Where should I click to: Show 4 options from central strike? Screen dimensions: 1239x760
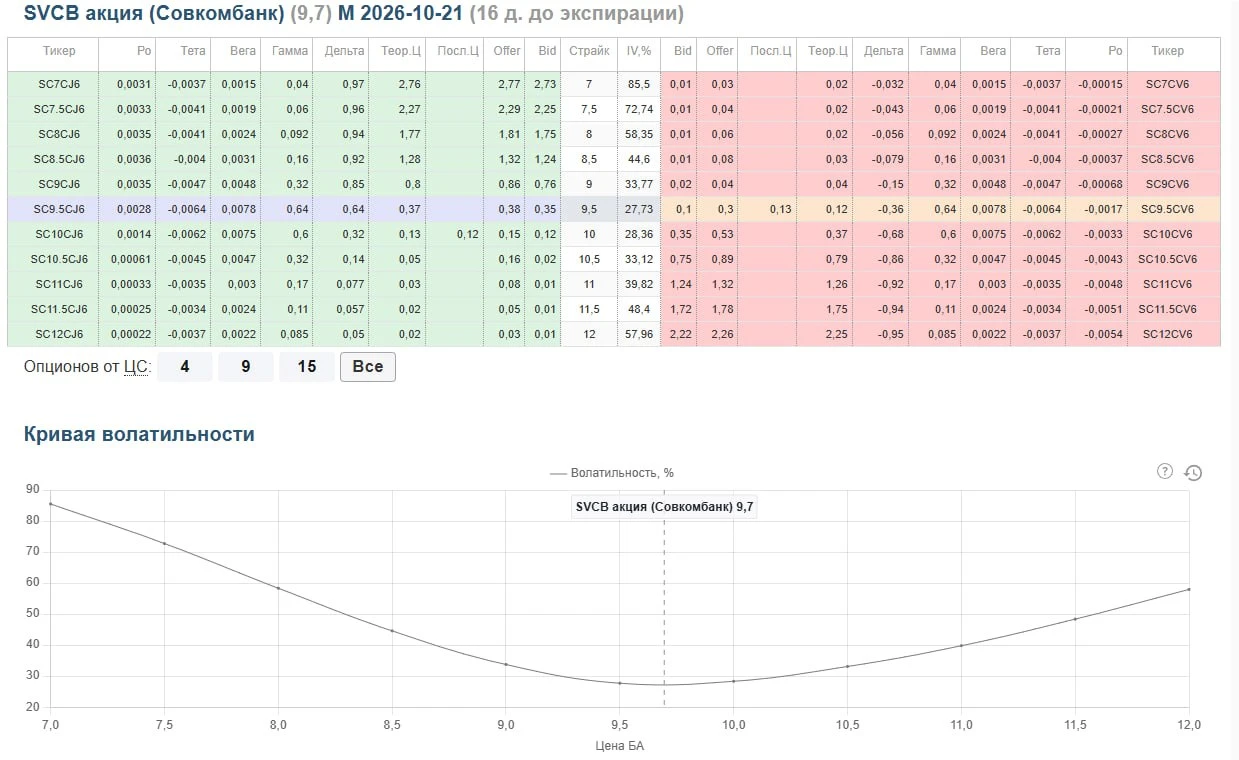(x=185, y=367)
